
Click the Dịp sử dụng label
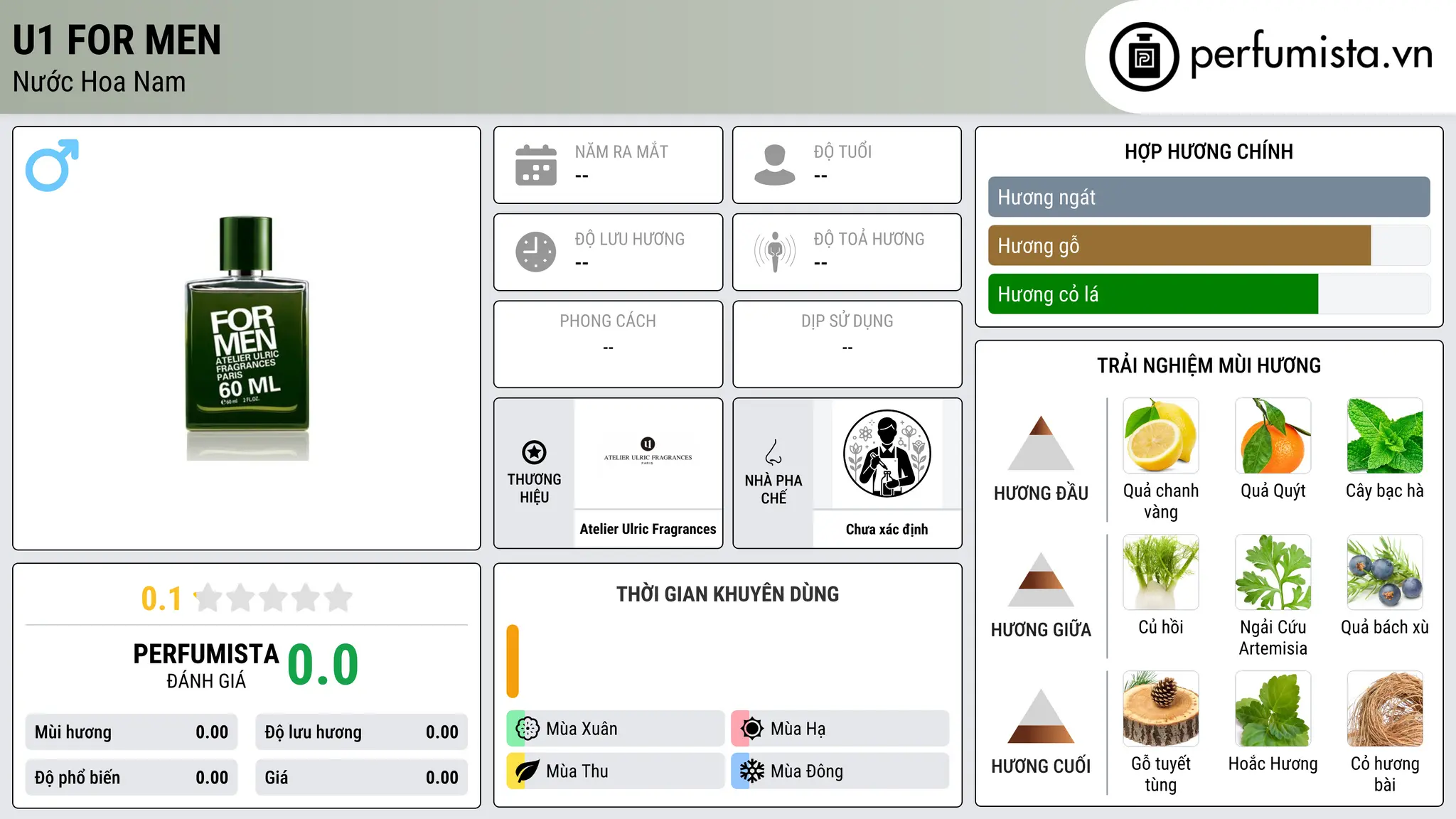847,321
